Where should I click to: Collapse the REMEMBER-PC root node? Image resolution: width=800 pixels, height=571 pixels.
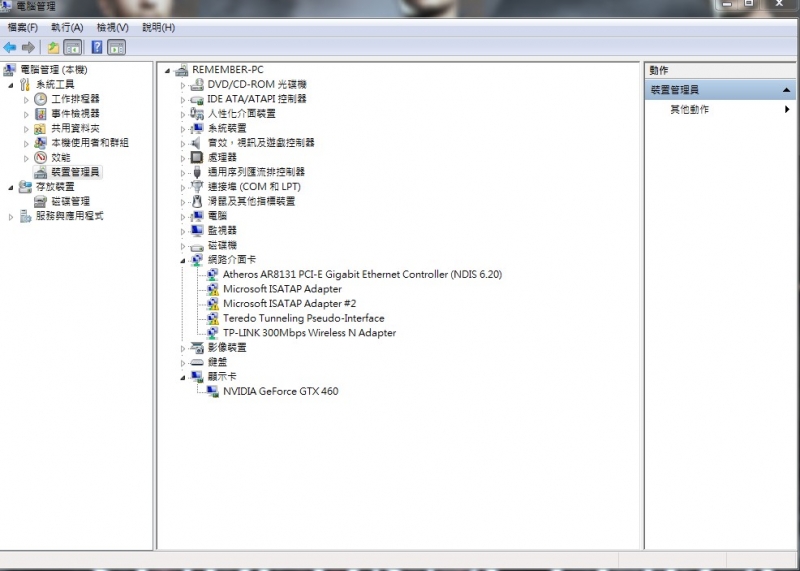point(167,71)
